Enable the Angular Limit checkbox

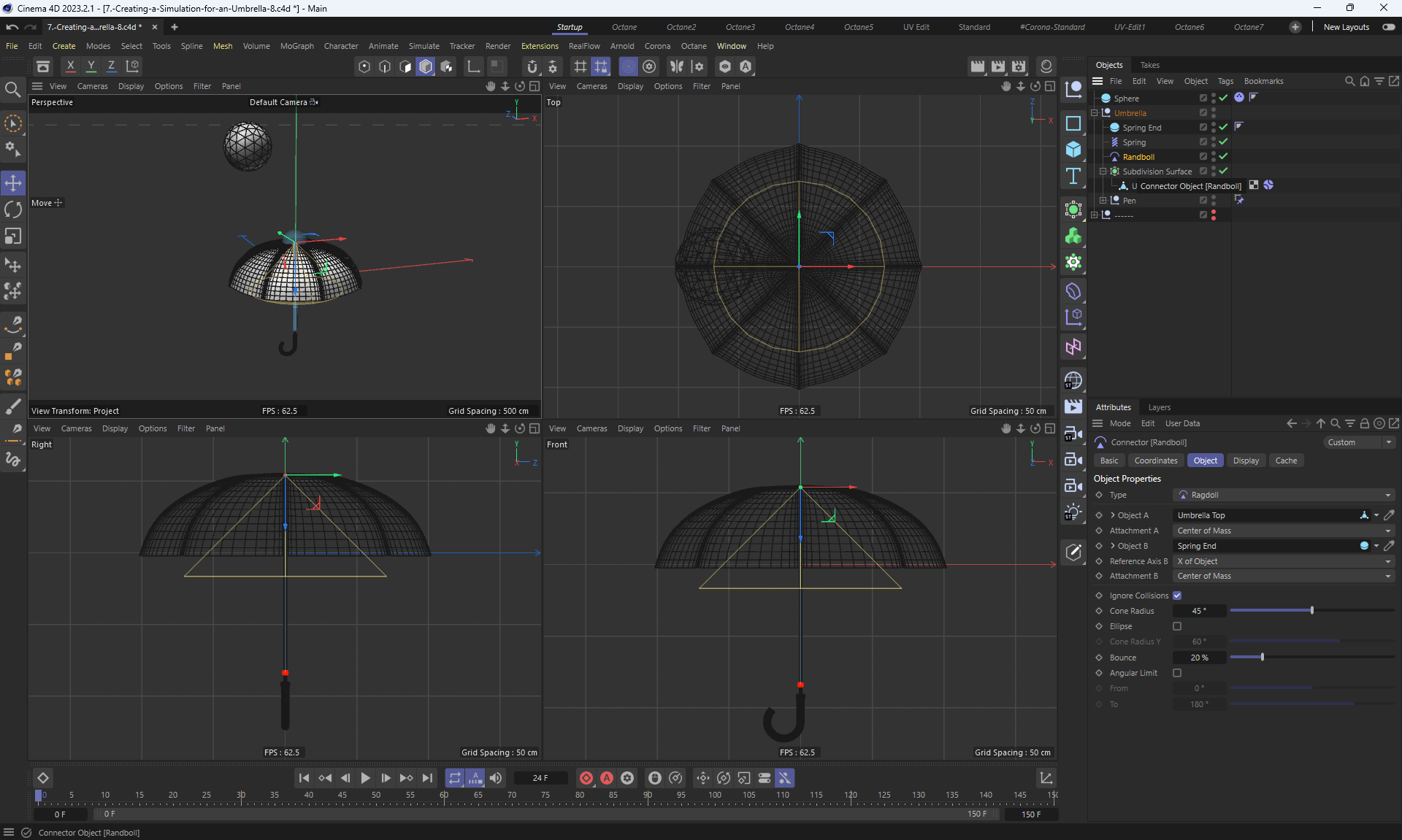point(1177,673)
